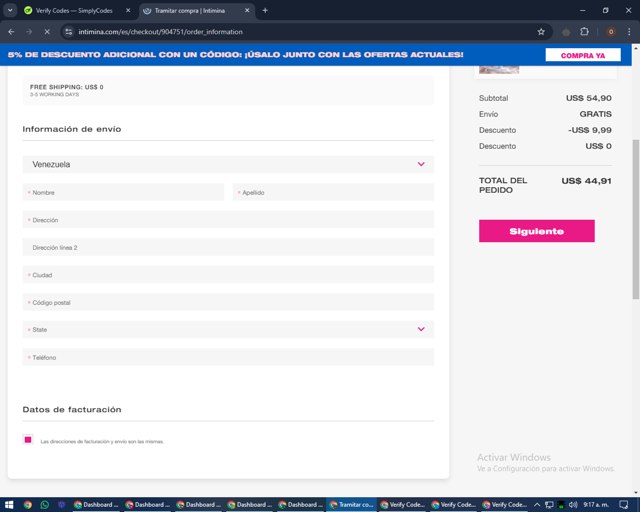Open the Venezuela country dropdown
The image size is (640, 512).
pos(228,164)
